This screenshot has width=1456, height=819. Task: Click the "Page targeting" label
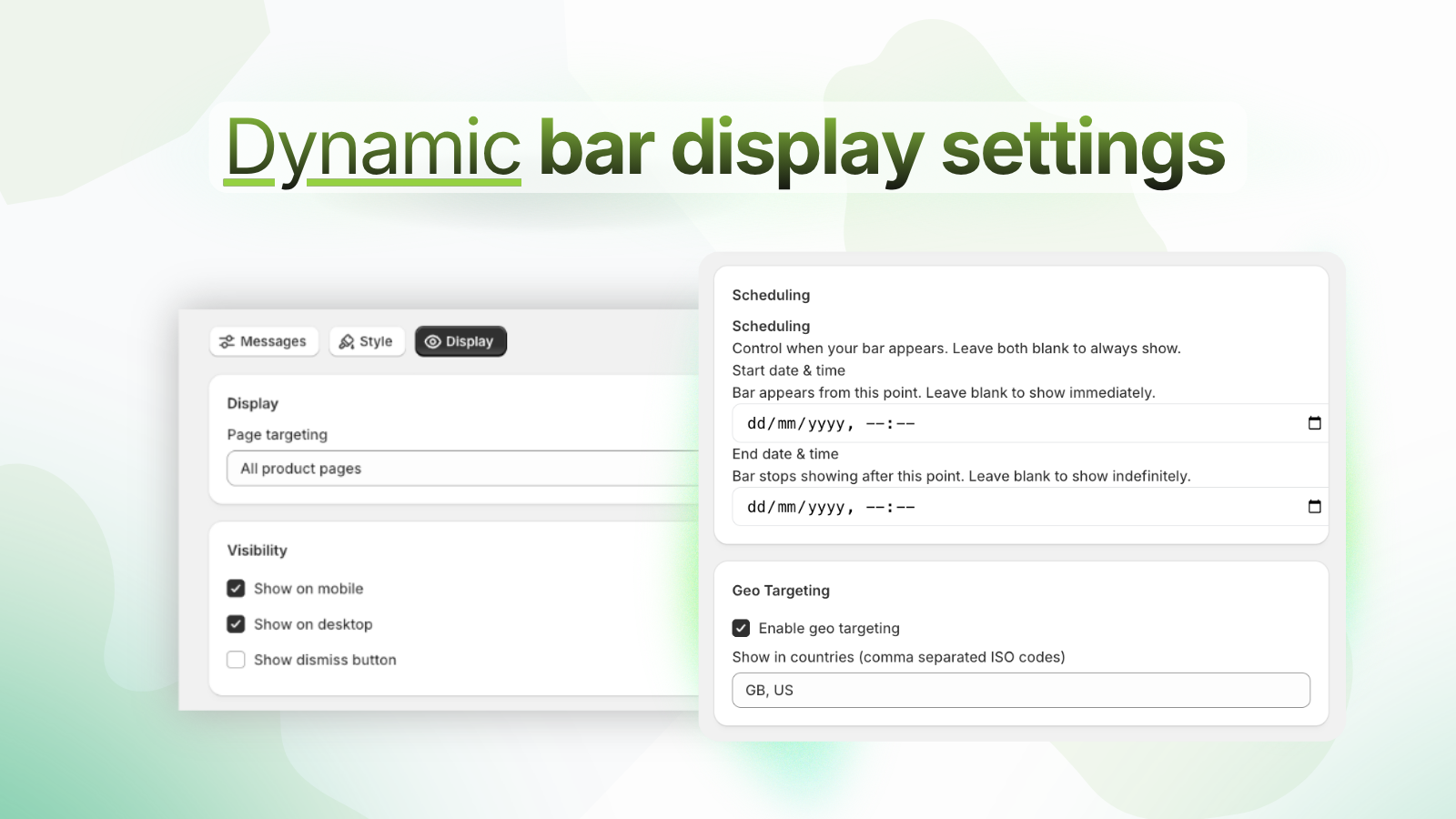coord(278,435)
